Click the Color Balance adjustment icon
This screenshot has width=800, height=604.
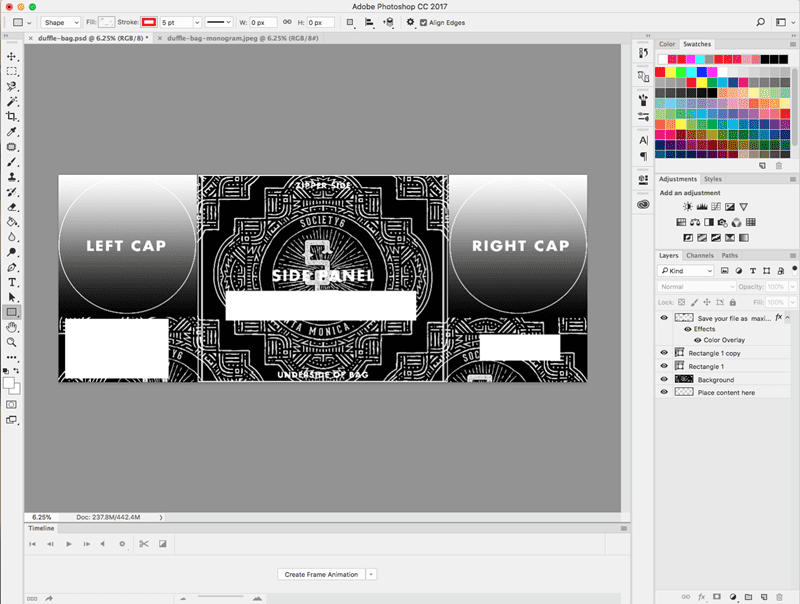(695, 222)
